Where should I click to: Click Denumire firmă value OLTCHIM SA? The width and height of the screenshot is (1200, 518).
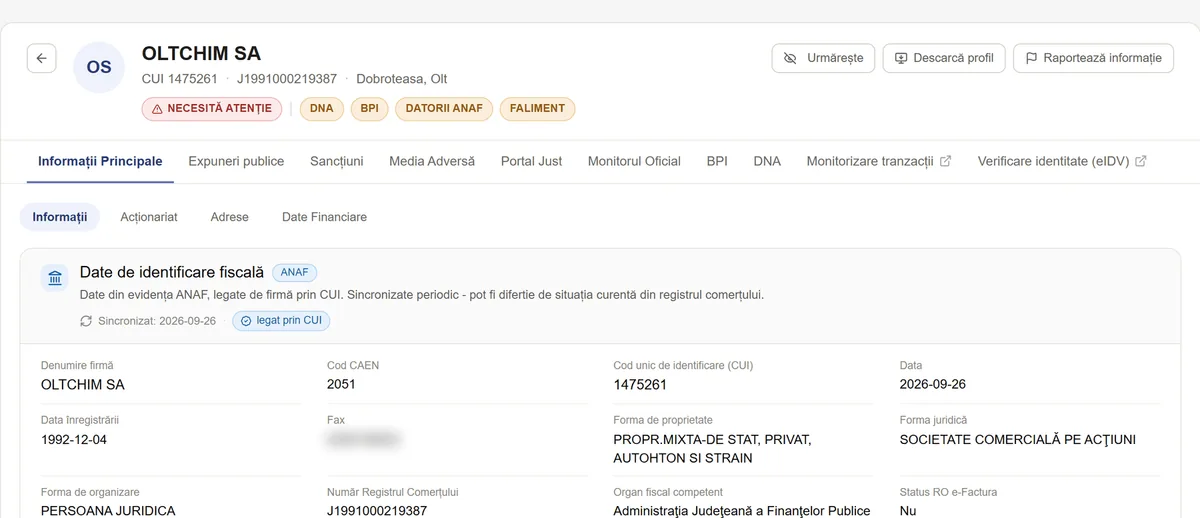(83, 384)
